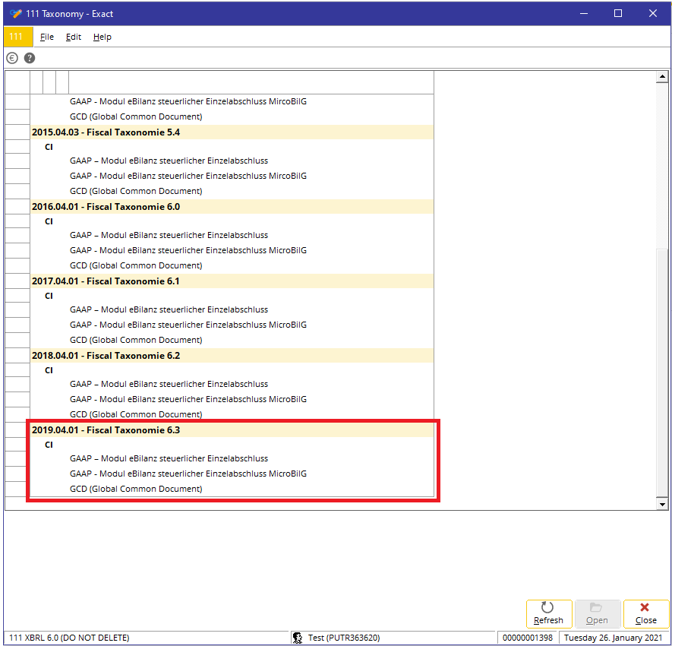Image resolution: width=673 pixels, height=647 pixels.
Task: Close the window via title bar X
Action: tap(652, 13)
